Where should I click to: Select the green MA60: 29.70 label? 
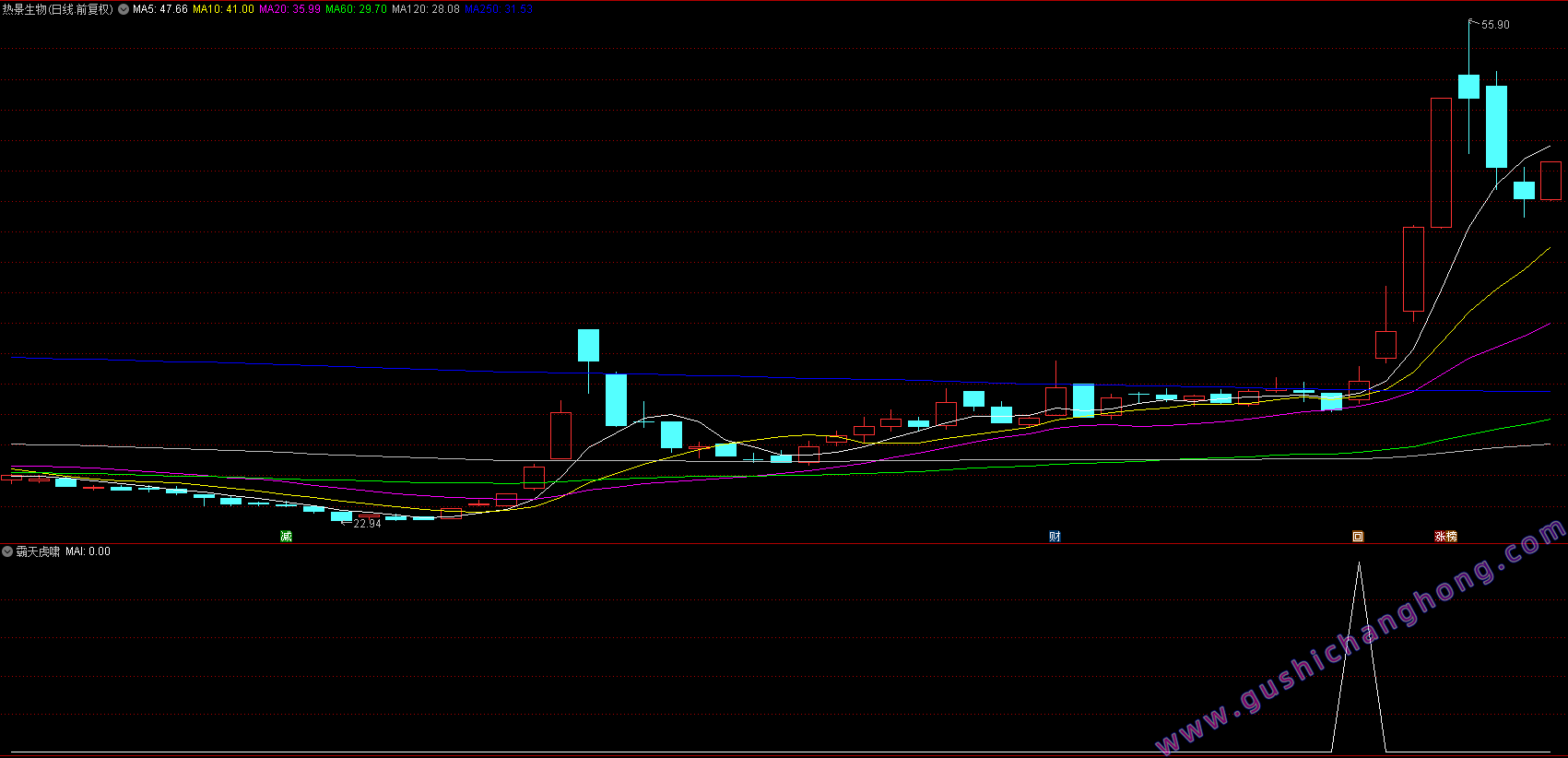click(357, 9)
